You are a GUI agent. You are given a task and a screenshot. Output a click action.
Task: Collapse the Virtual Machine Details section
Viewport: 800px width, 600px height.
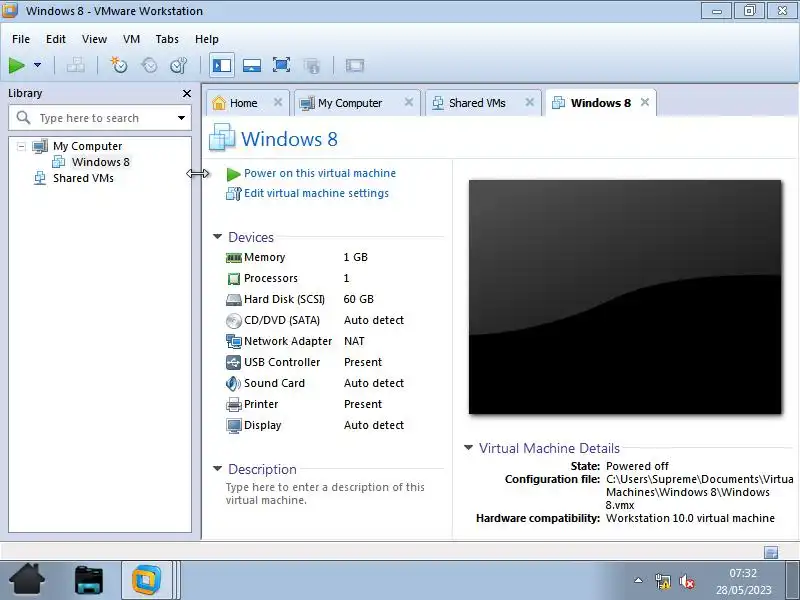click(x=468, y=447)
